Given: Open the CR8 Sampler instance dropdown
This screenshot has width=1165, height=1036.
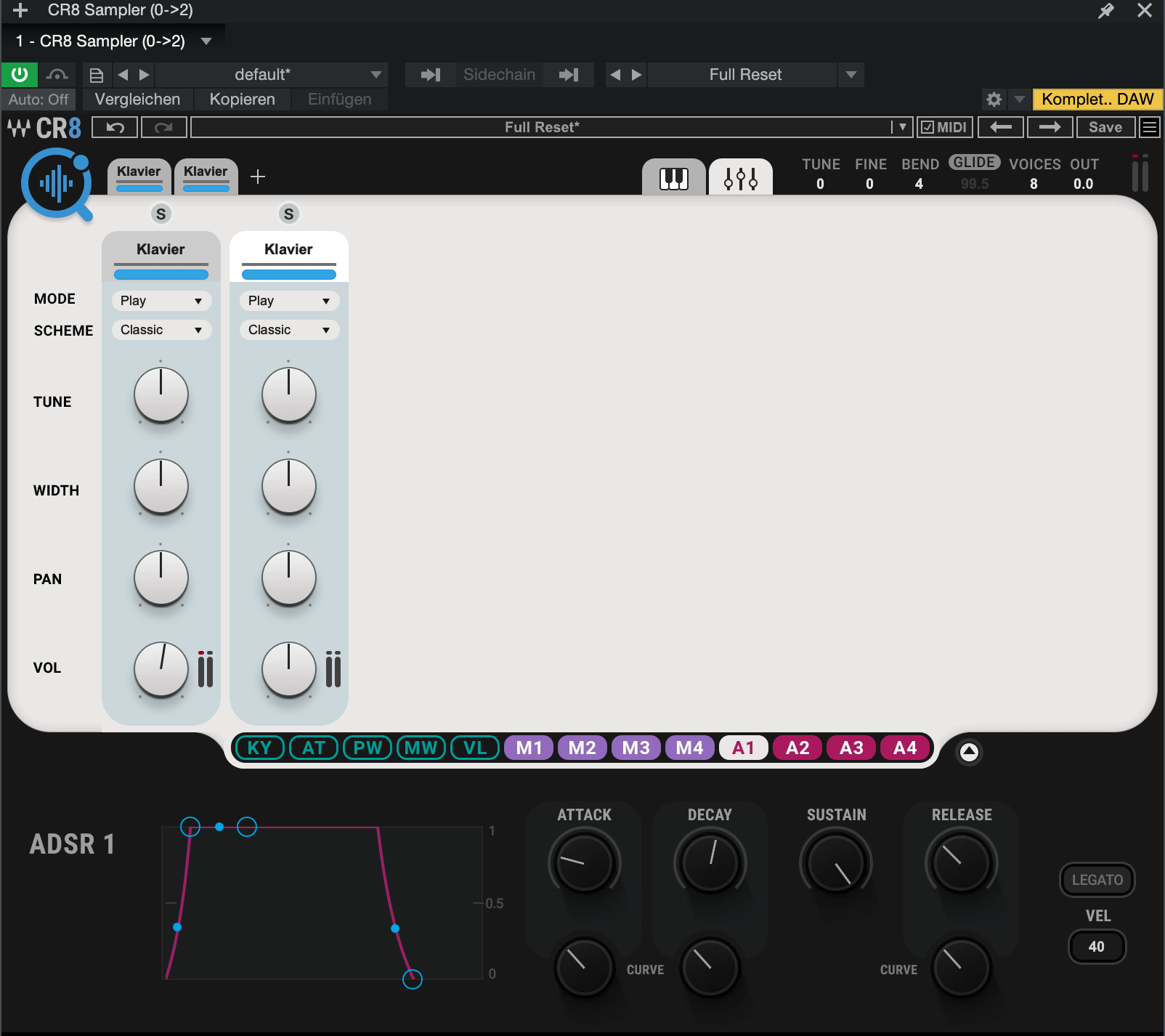Looking at the screenshot, I should pos(206,41).
